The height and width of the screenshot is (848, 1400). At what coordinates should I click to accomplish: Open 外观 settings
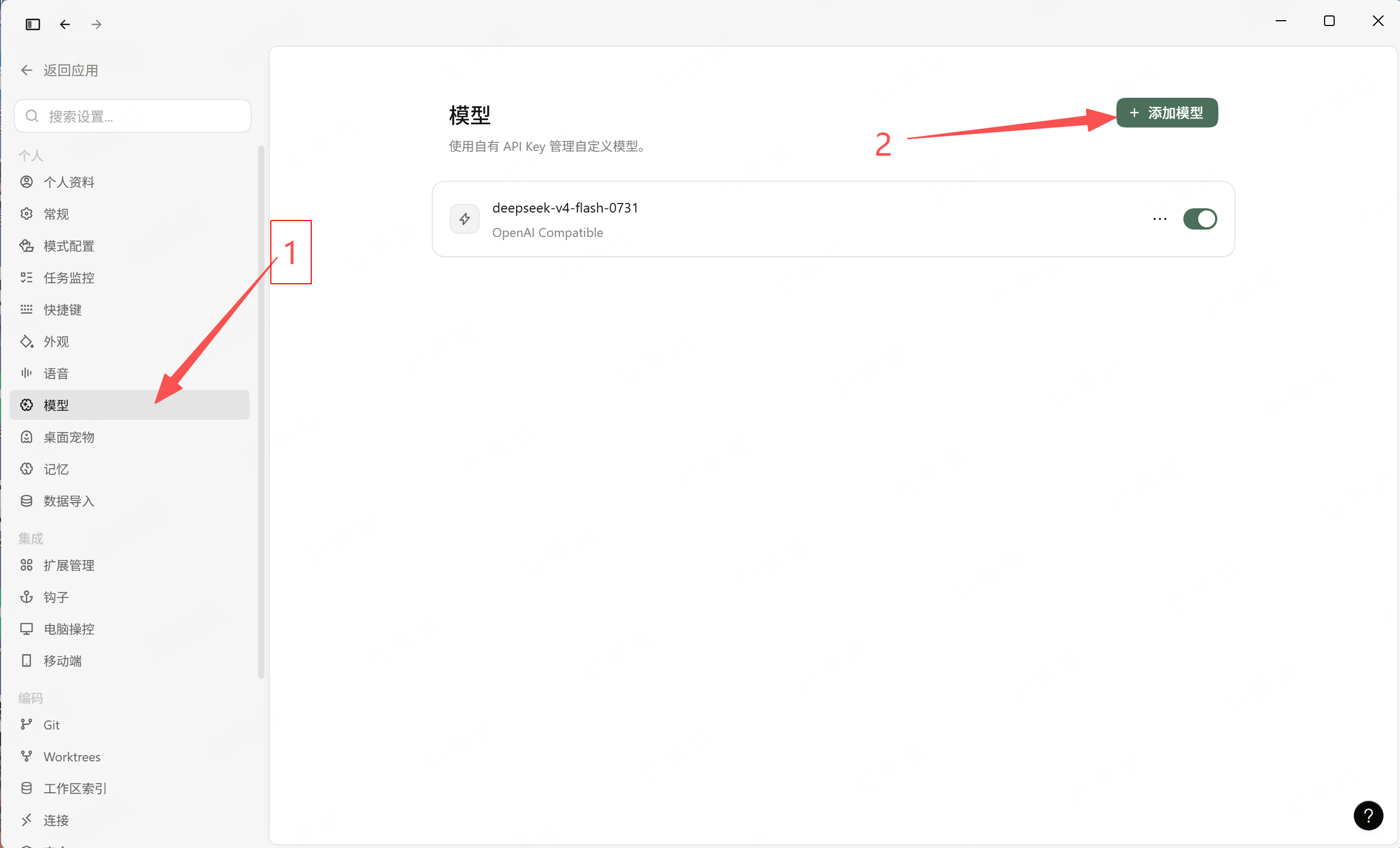130,341
